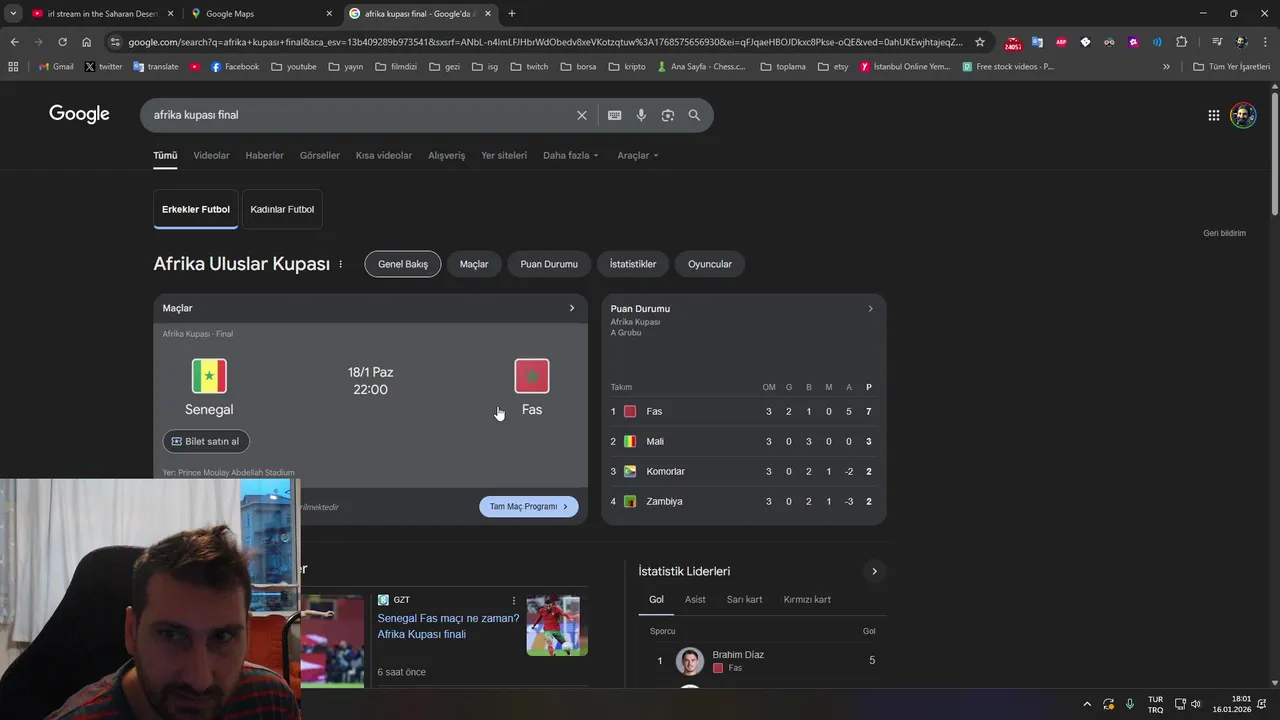Viewport: 1280px width, 720px height.
Task: Go to the Google logo homepage
Action: 79,114
